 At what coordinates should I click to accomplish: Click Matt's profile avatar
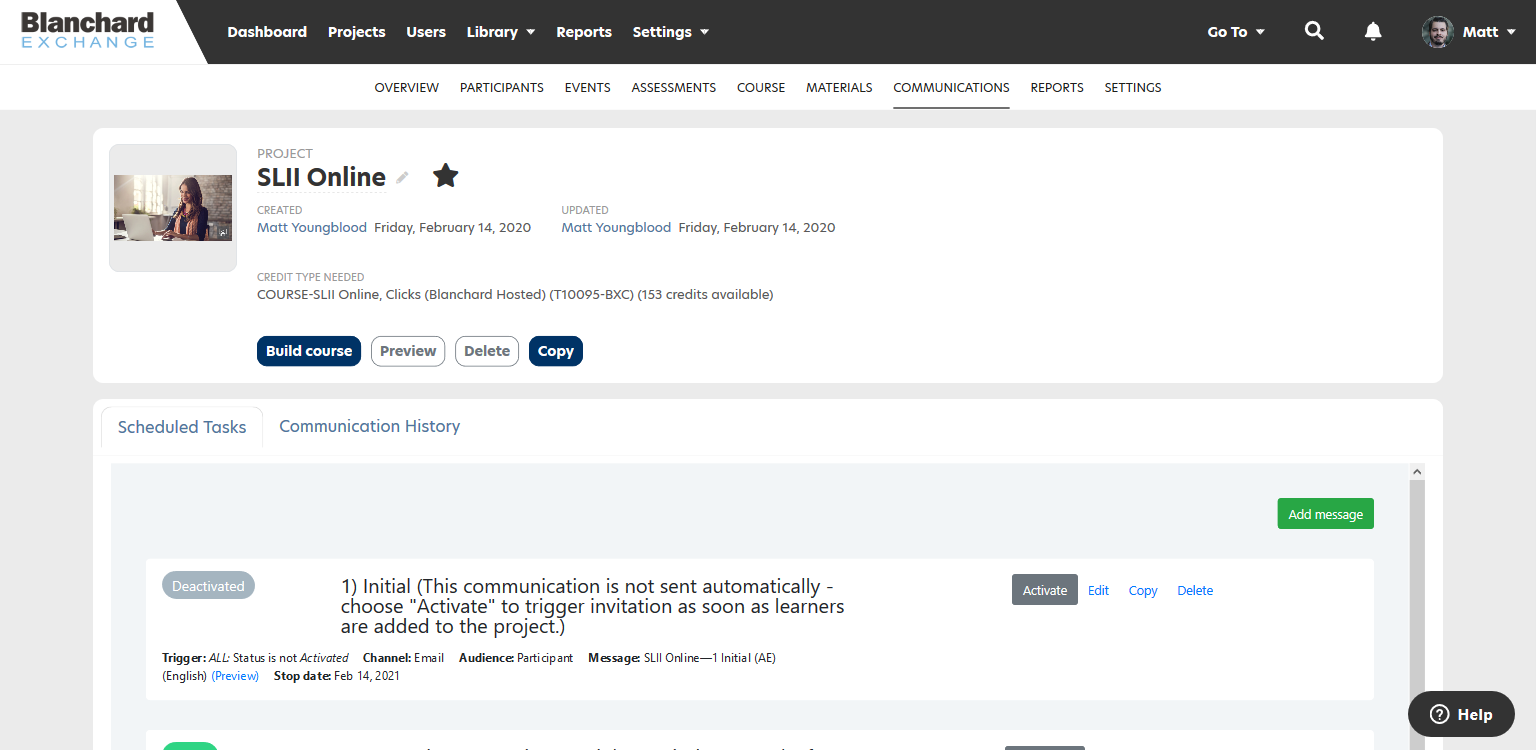tap(1437, 32)
